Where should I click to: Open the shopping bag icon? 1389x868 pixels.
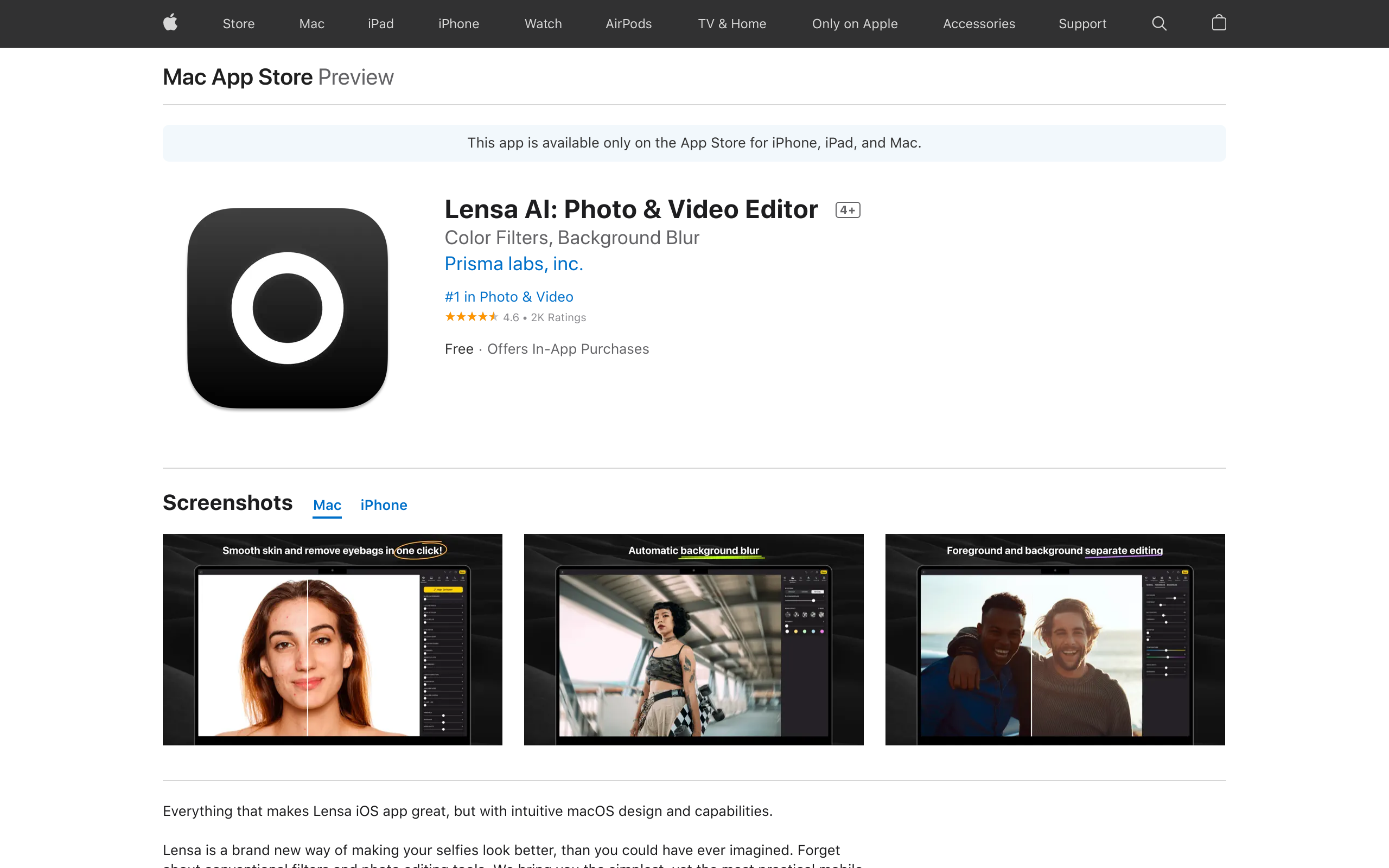point(1219,23)
